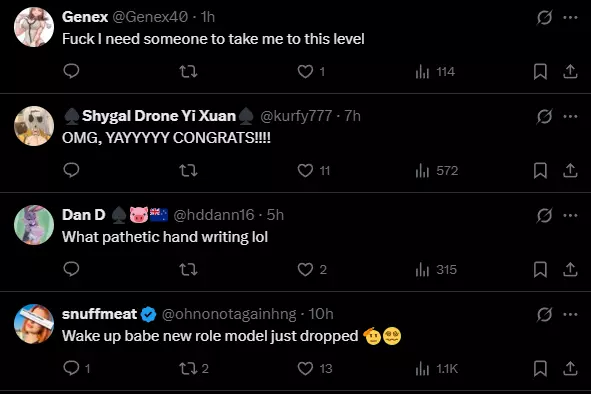The width and height of the screenshot is (591, 394).
Task: Open more options for Dan D's tweet
Action: [x=570, y=216]
